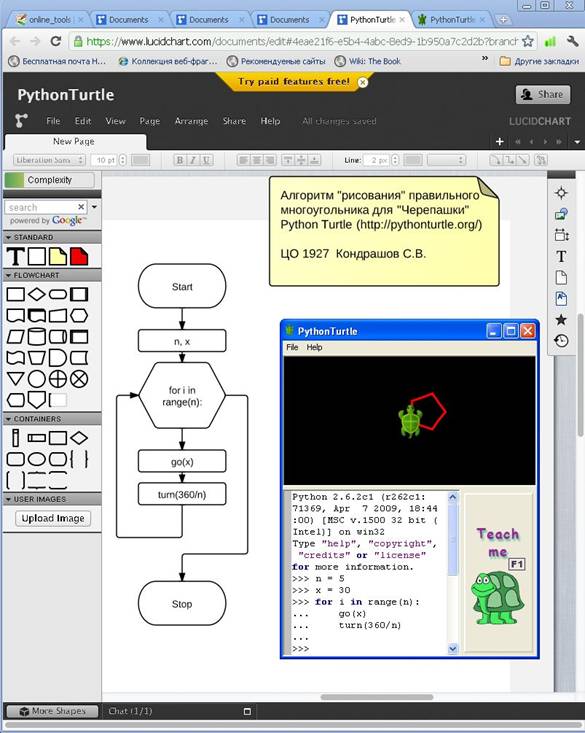Pick the yellow note shape
Image resolution: width=585 pixels, height=733 pixels.
coord(58,257)
